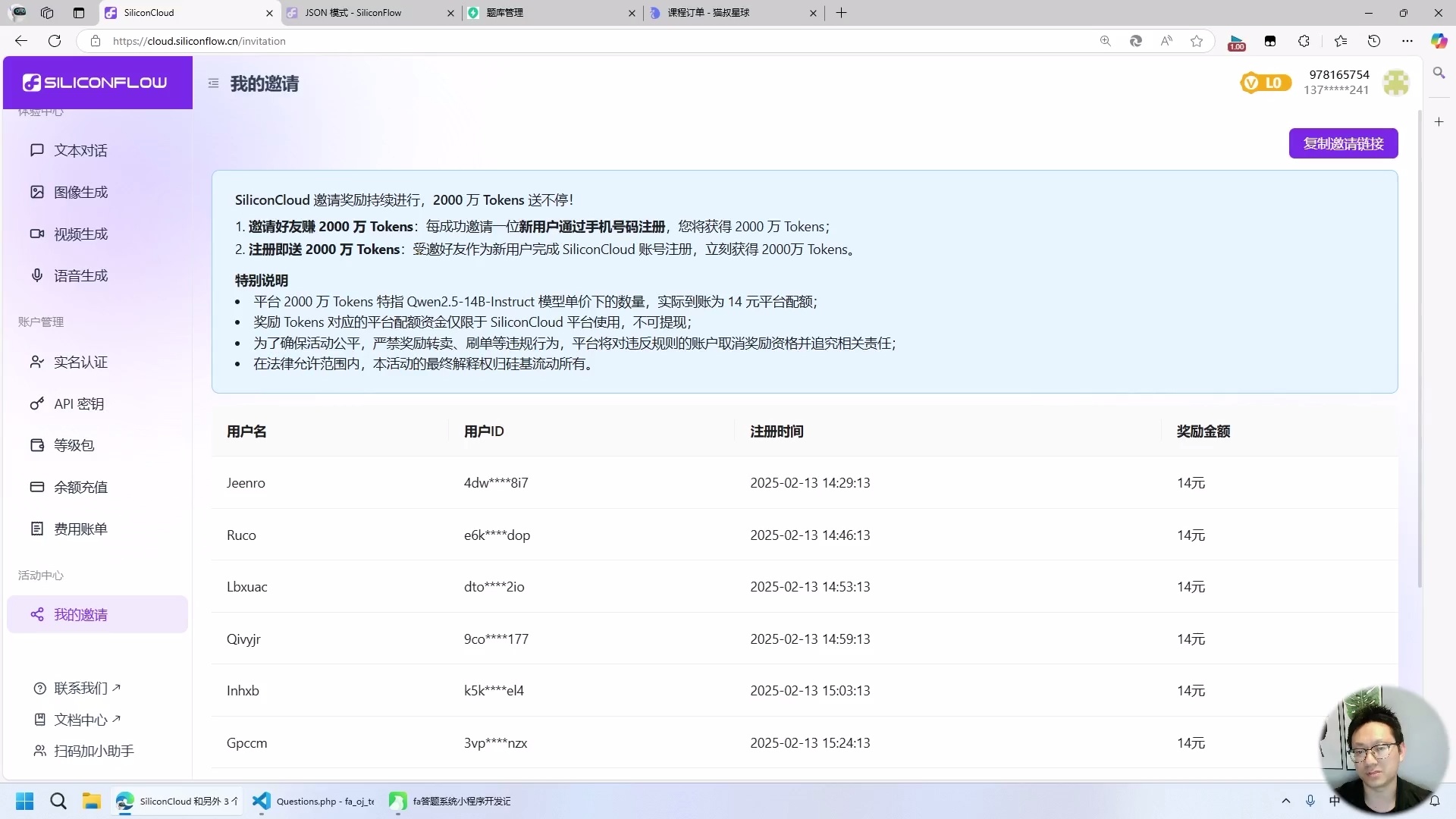The height and width of the screenshot is (819, 1456).
Task: Open API 密钥 page
Action: 97,403
